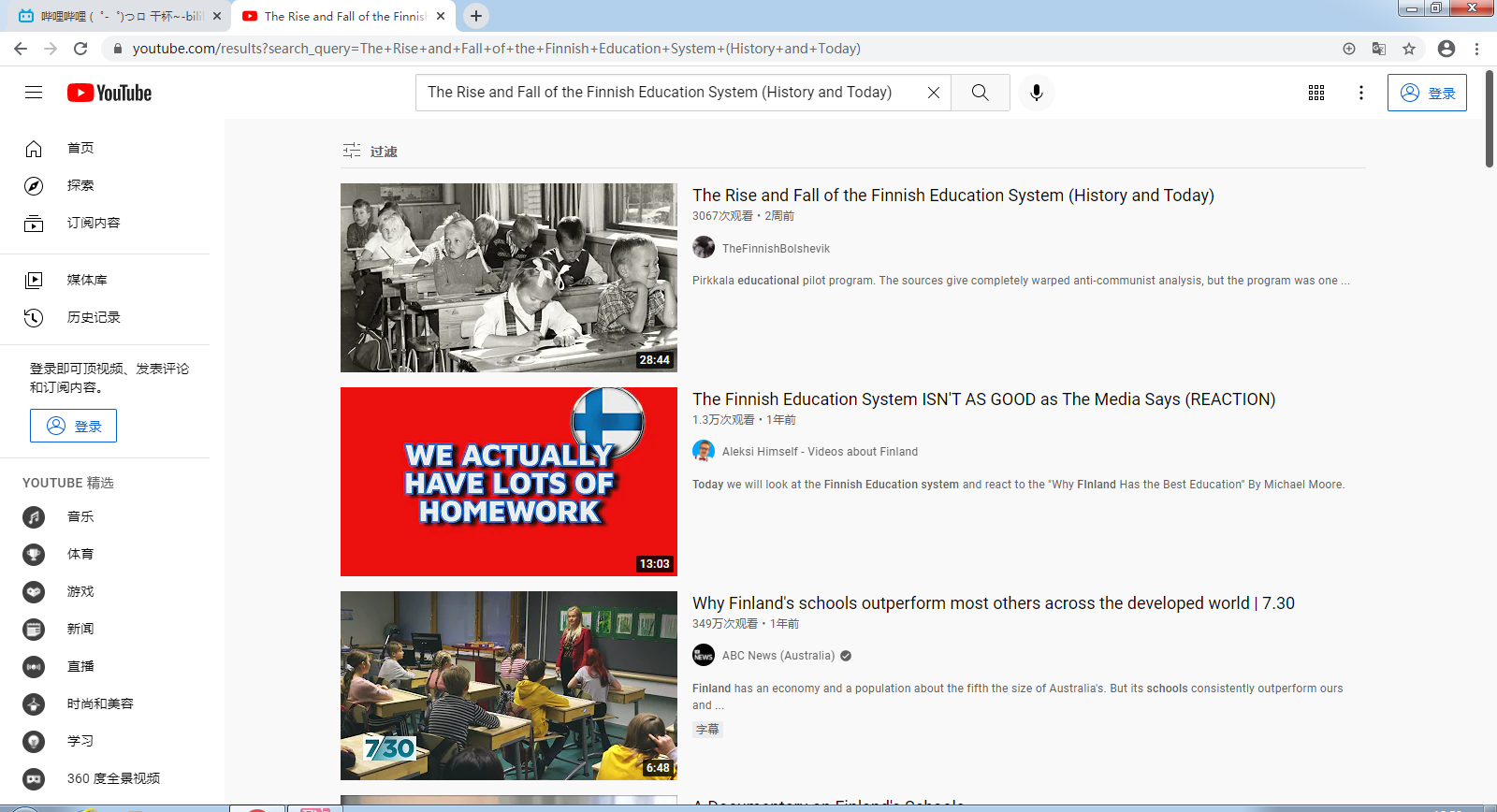Close the bilibili browser tab
This screenshot has width=1497, height=812.
click(217, 16)
